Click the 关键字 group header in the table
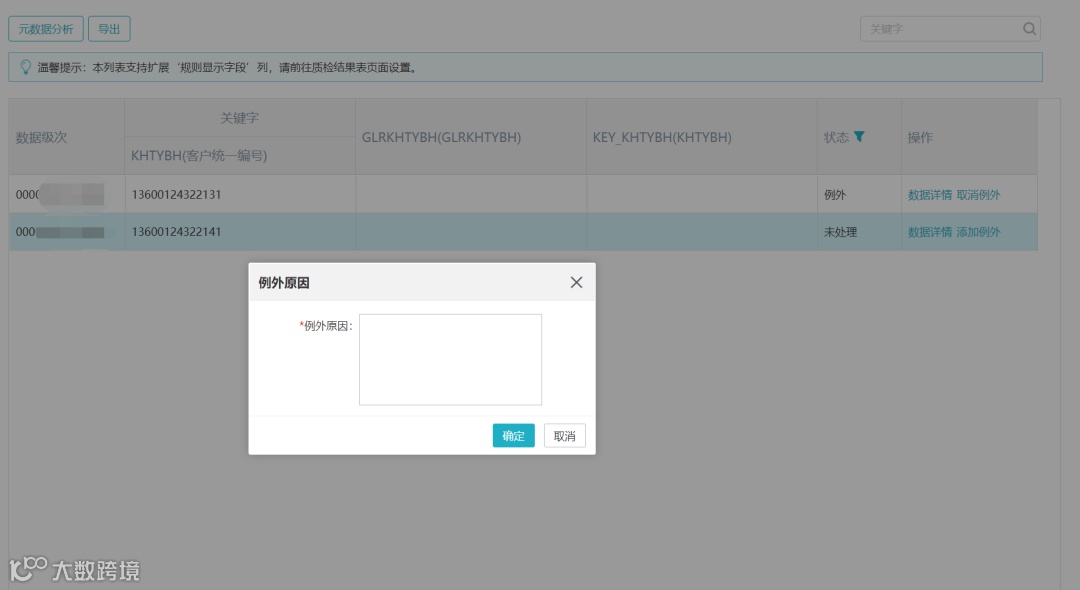1080x590 pixels. (x=240, y=118)
